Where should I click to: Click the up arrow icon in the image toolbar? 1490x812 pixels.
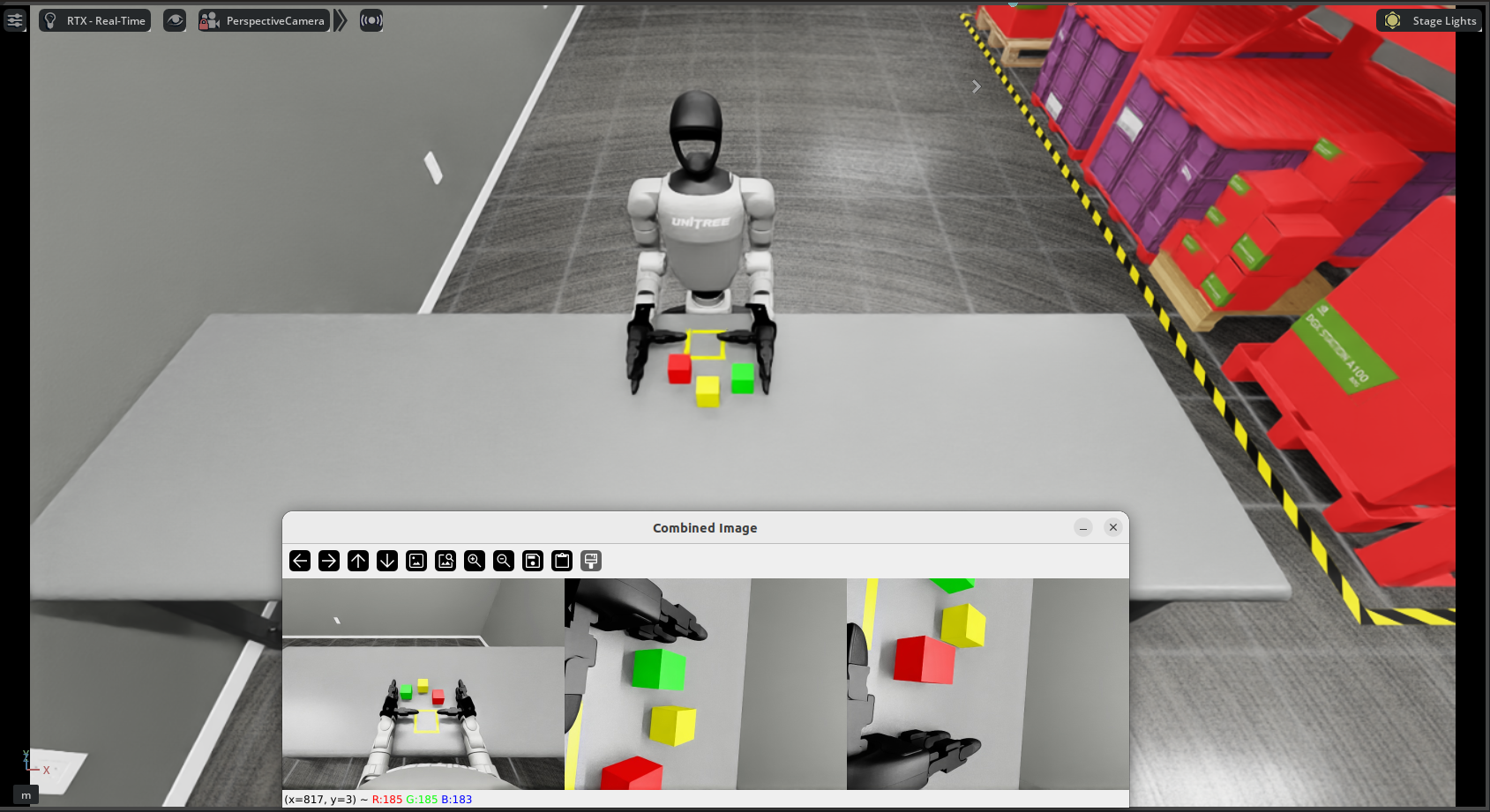tap(357, 561)
